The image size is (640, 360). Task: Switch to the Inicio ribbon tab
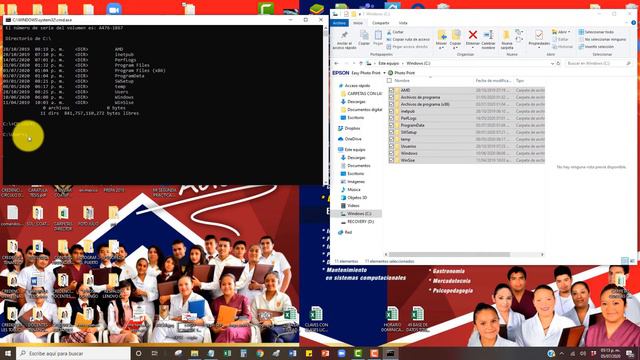[358, 23]
